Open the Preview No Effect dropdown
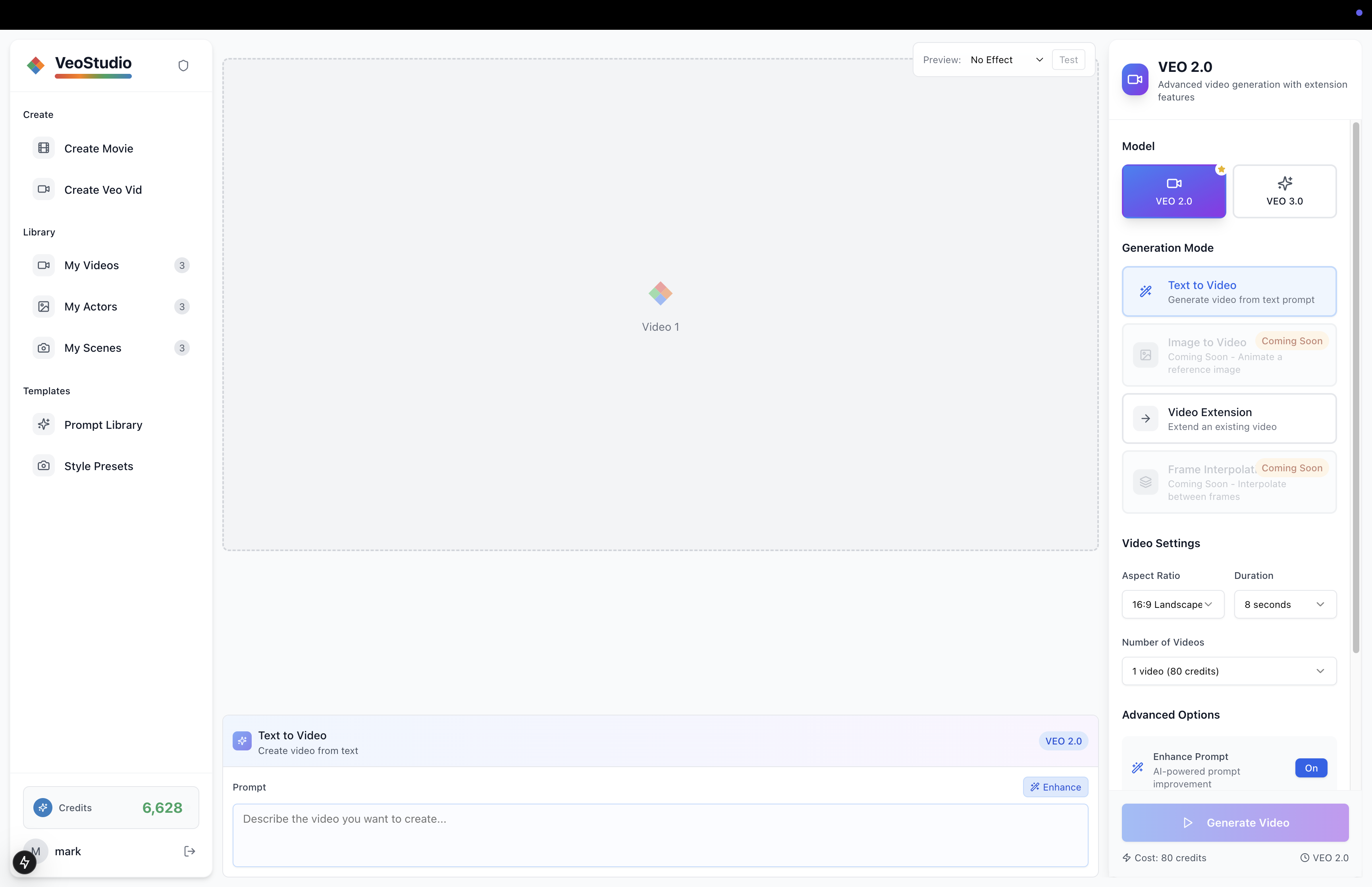1372x887 pixels. (1006, 60)
